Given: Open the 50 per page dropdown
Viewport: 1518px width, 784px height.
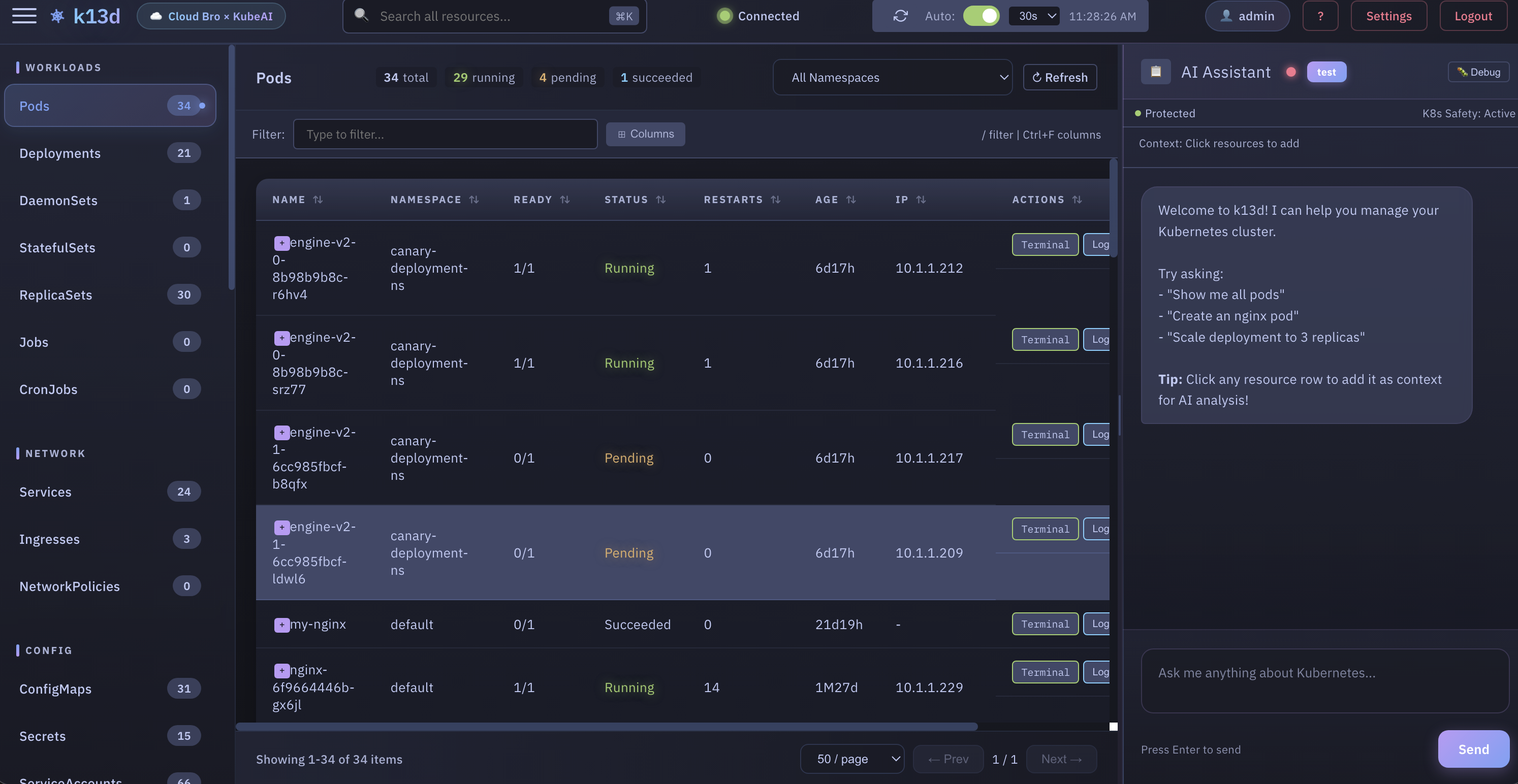Looking at the screenshot, I should click(852, 759).
